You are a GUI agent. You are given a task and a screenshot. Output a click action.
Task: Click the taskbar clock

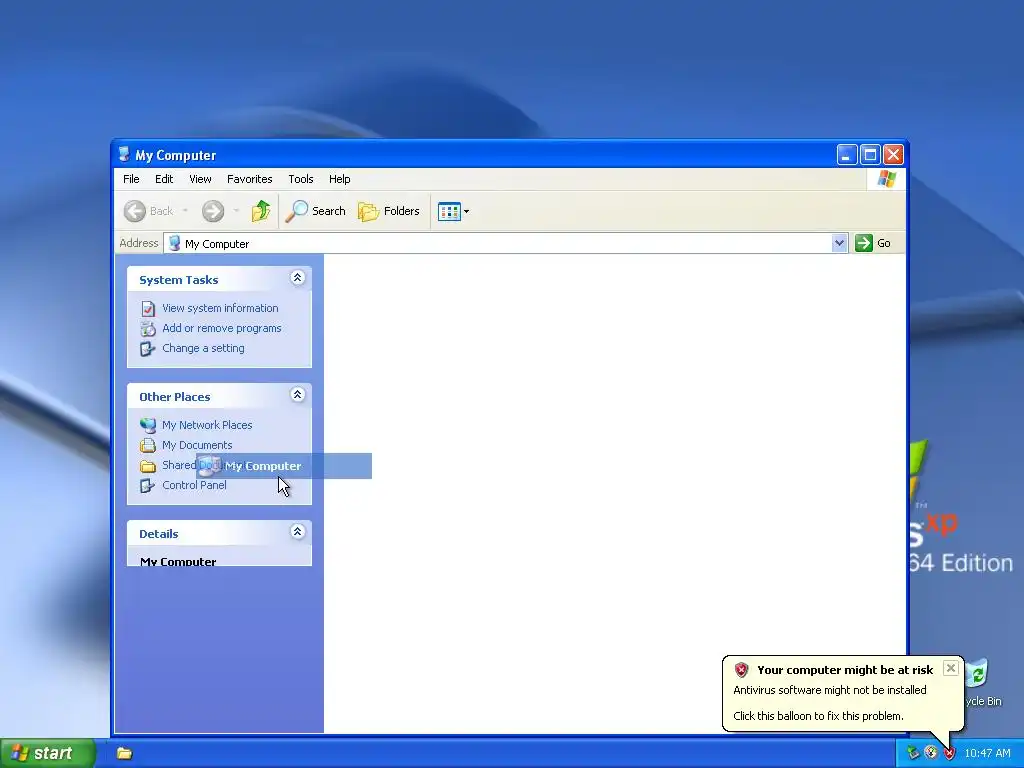[x=987, y=754]
